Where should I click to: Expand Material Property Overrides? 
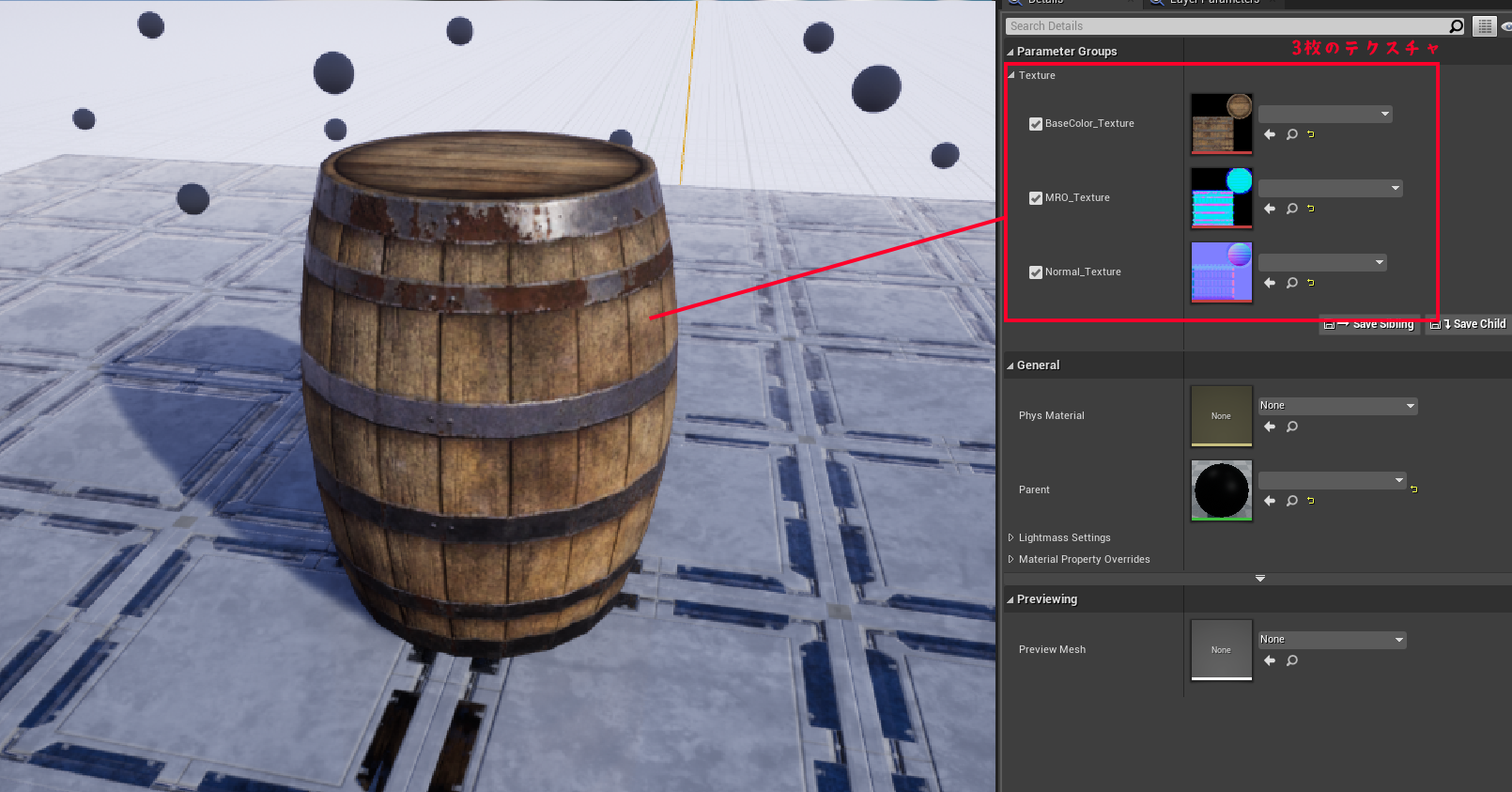(x=1011, y=559)
